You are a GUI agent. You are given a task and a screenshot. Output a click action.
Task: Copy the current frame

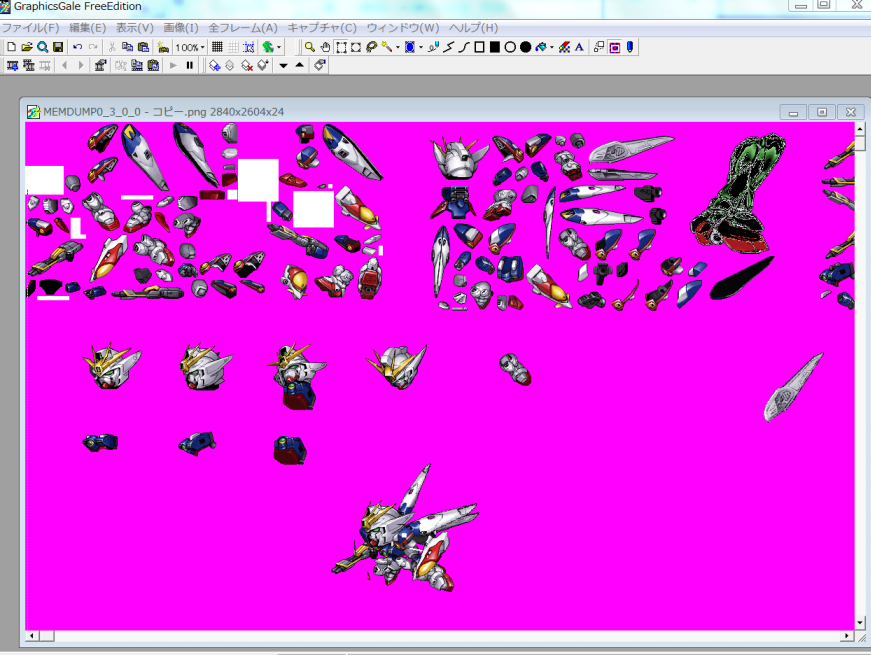coord(137,66)
